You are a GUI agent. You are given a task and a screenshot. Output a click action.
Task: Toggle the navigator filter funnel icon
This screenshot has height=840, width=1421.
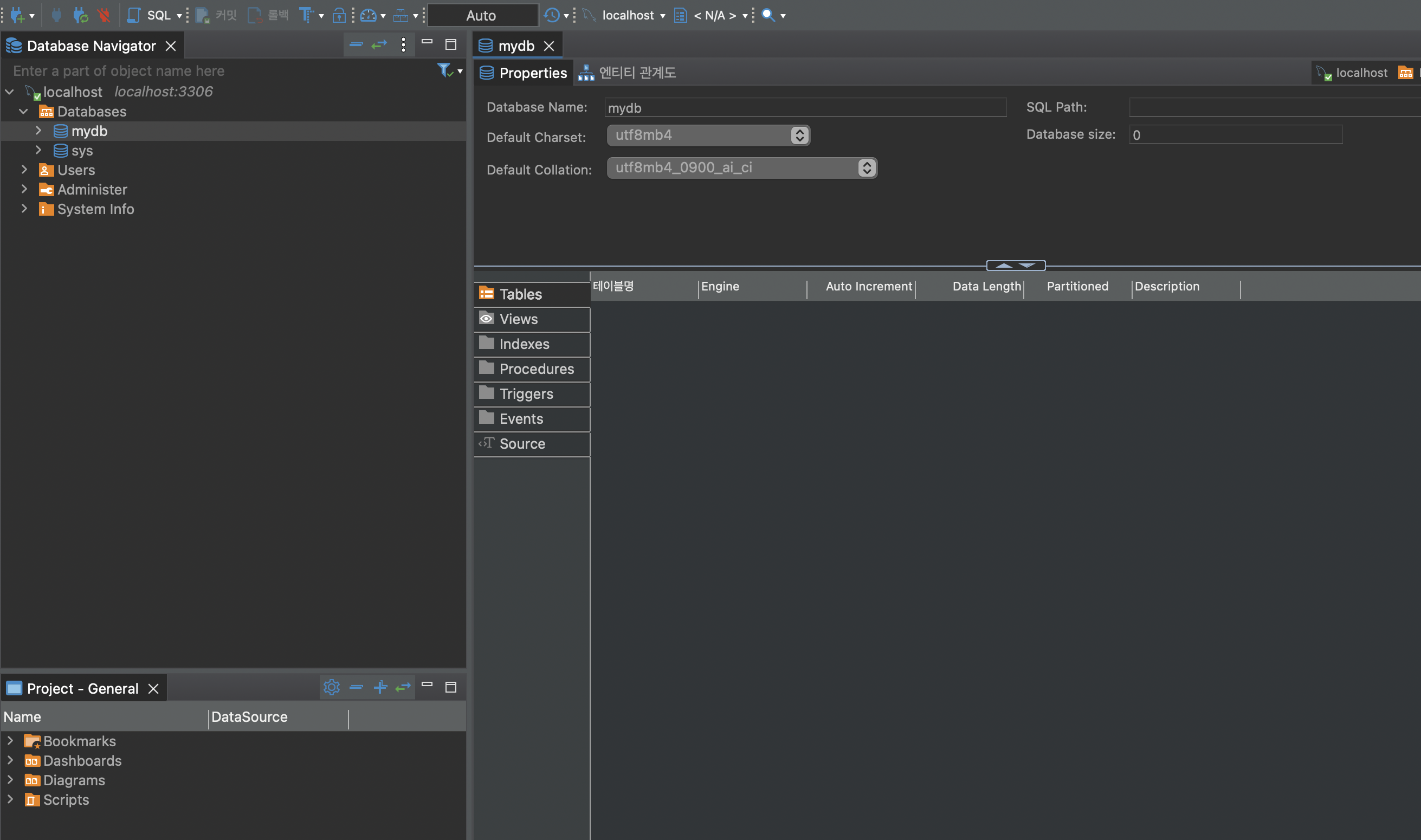[445, 70]
